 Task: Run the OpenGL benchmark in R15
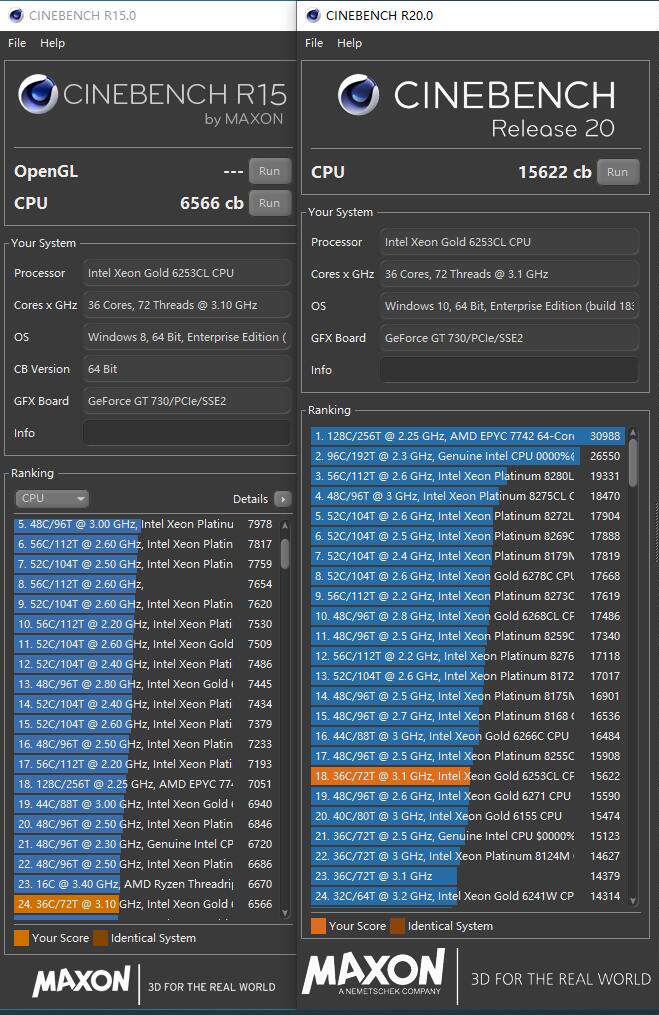point(269,171)
